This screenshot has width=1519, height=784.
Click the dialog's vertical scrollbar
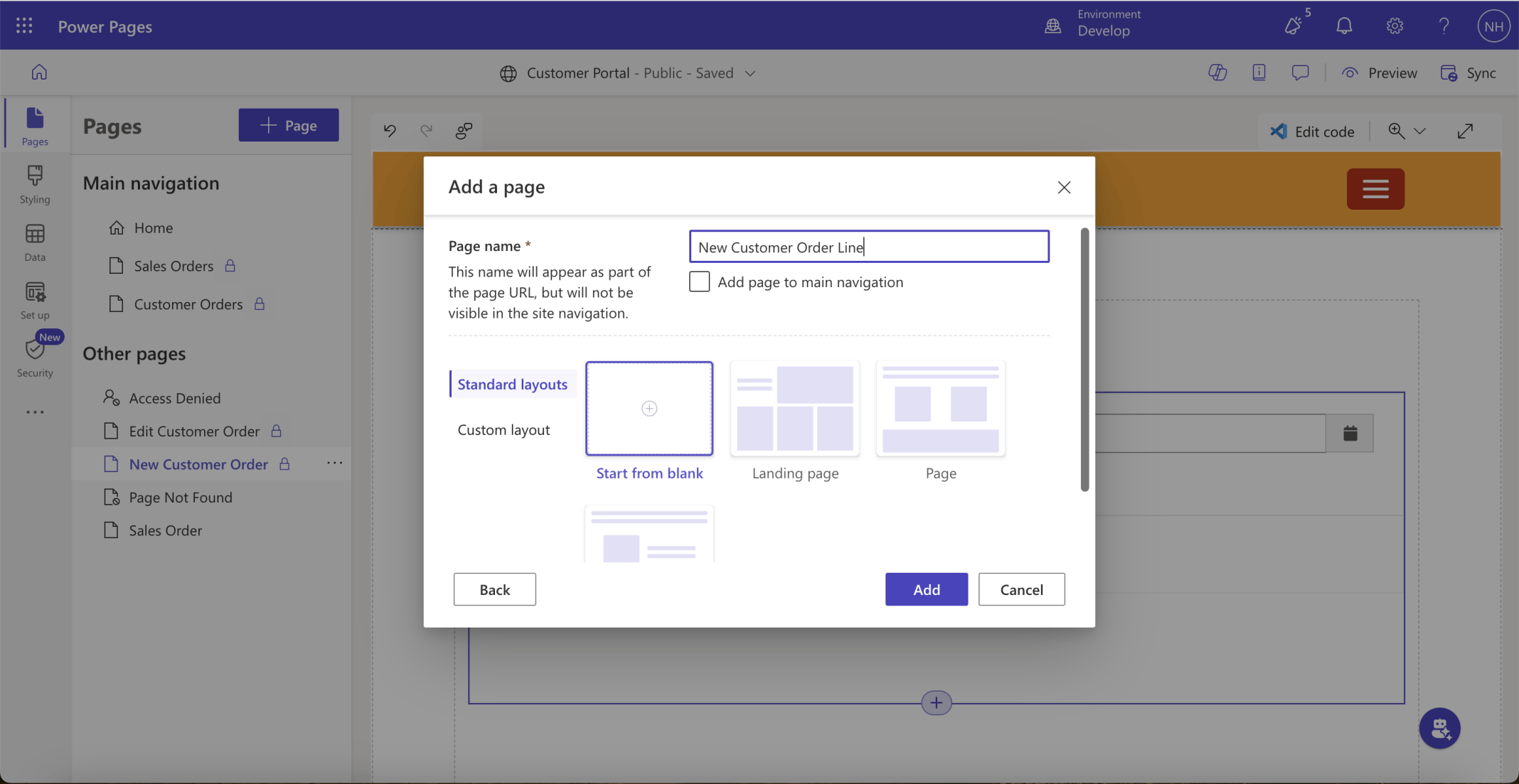[1084, 359]
